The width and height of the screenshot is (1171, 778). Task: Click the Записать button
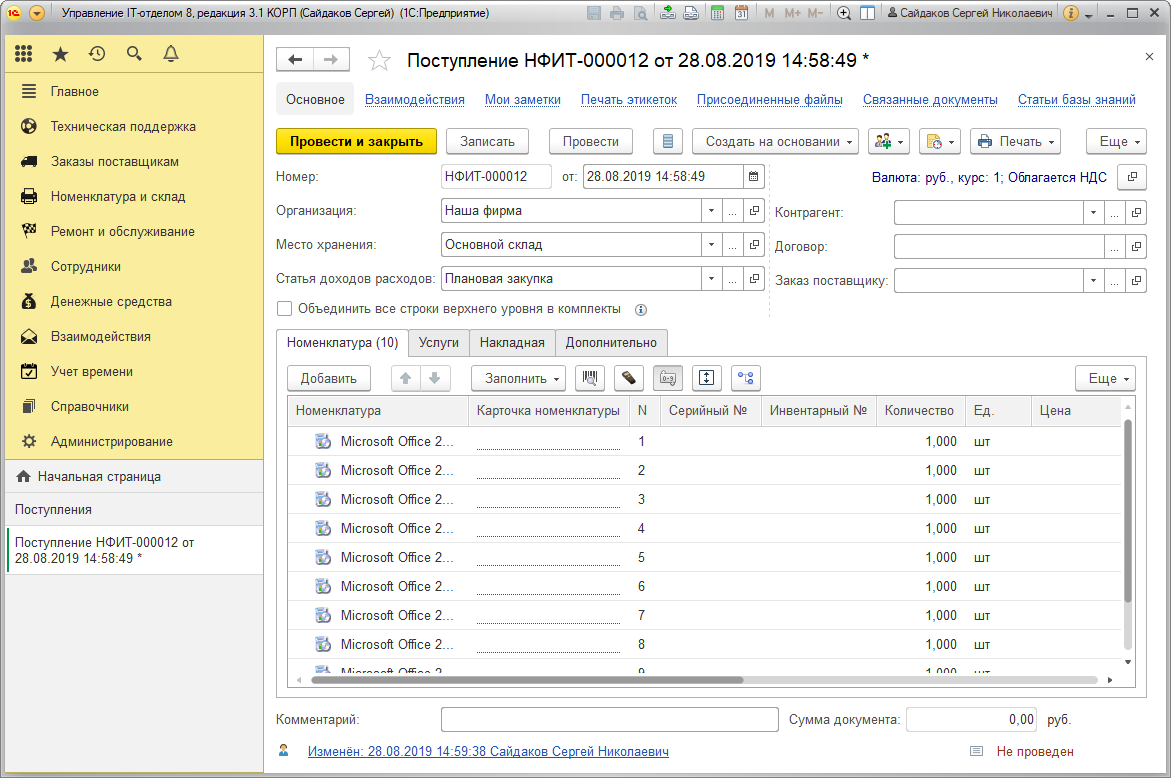point(488,142)
